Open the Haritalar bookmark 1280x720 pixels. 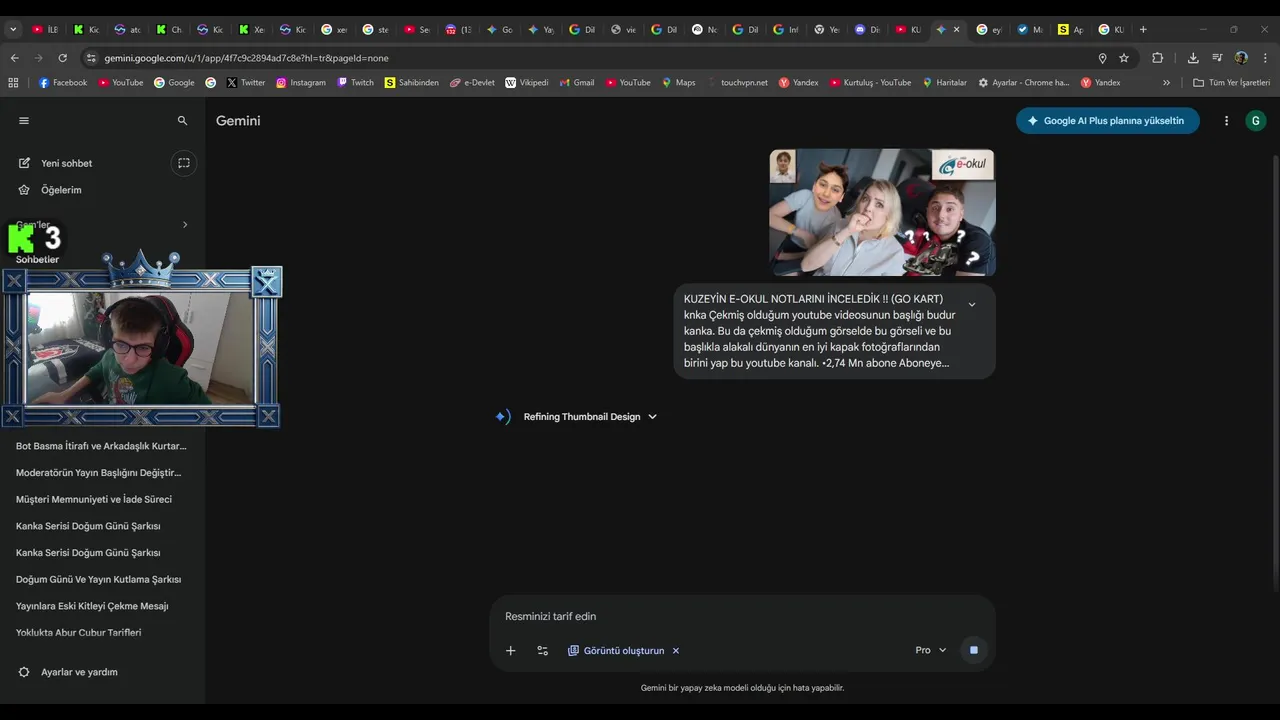point(945,83)
